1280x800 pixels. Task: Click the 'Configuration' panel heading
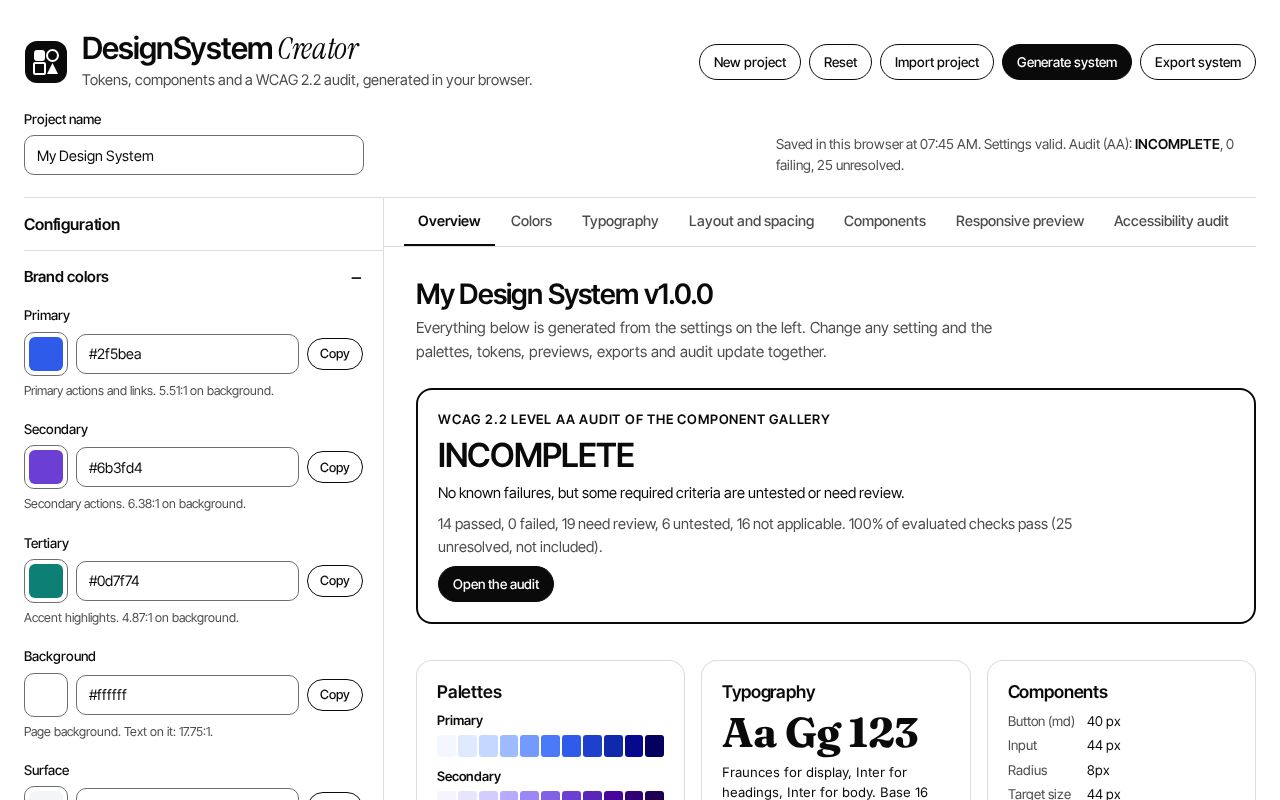click(x=72, y=224)
